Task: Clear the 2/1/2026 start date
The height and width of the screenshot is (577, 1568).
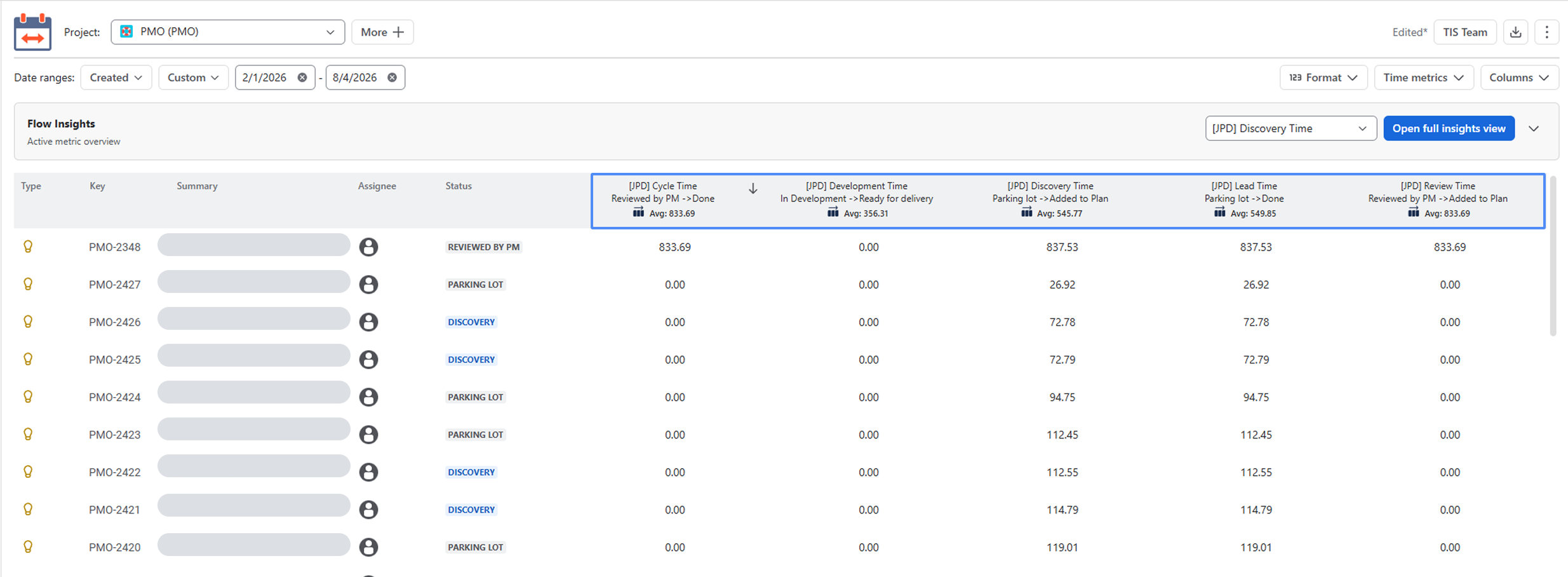Action: [x=302, y=78]
